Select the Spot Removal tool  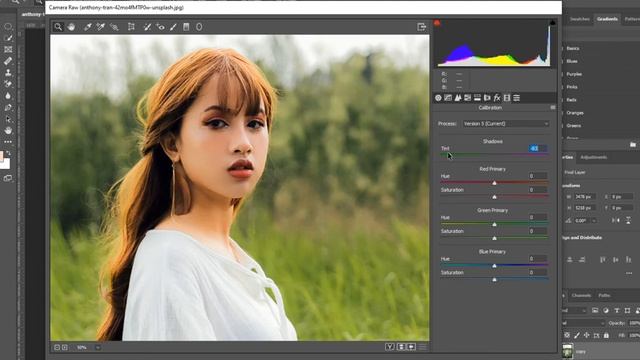point(147,27)
